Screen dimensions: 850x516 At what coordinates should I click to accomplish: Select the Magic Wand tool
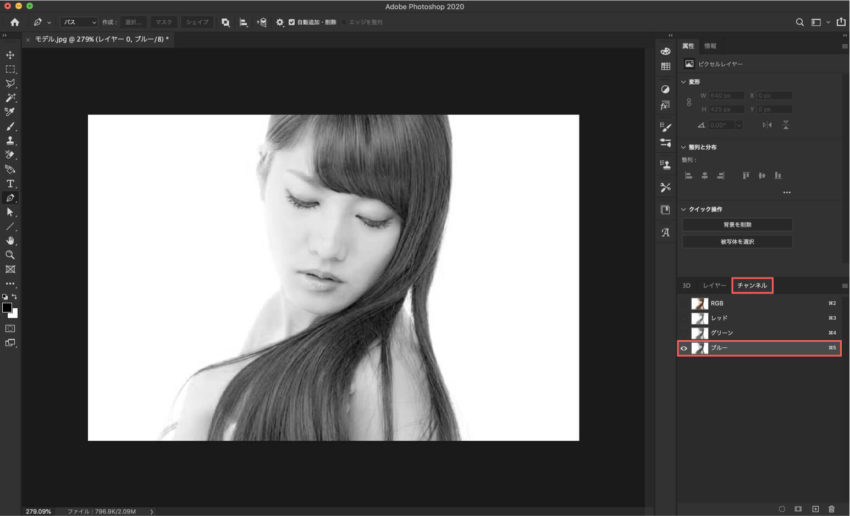coord(10,98)
